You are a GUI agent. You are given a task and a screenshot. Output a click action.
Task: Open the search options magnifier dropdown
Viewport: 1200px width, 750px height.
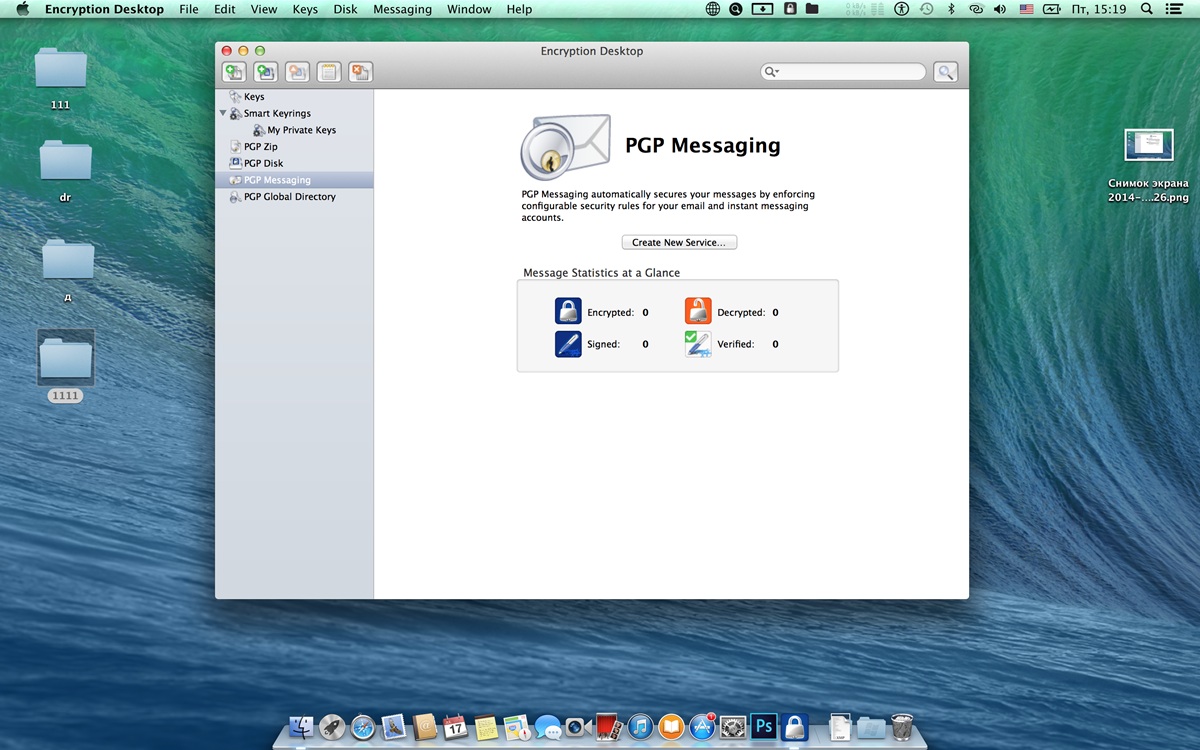pos(771,72)
